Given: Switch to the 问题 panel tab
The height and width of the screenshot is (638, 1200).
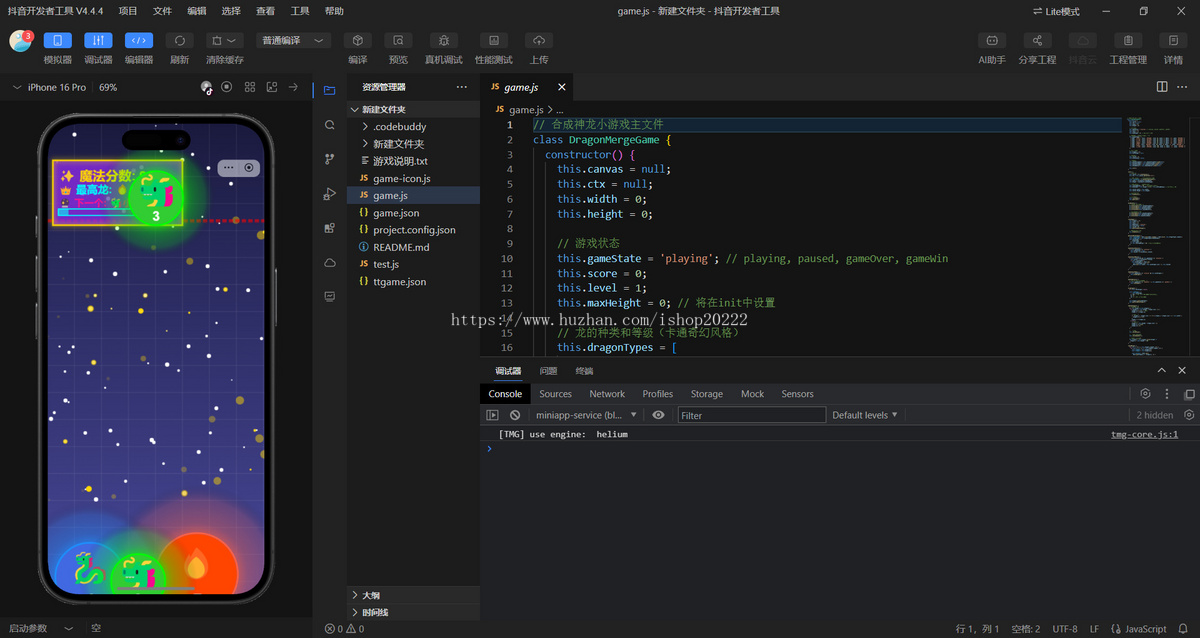Looking at the screenshot, I should coord(548,371).
